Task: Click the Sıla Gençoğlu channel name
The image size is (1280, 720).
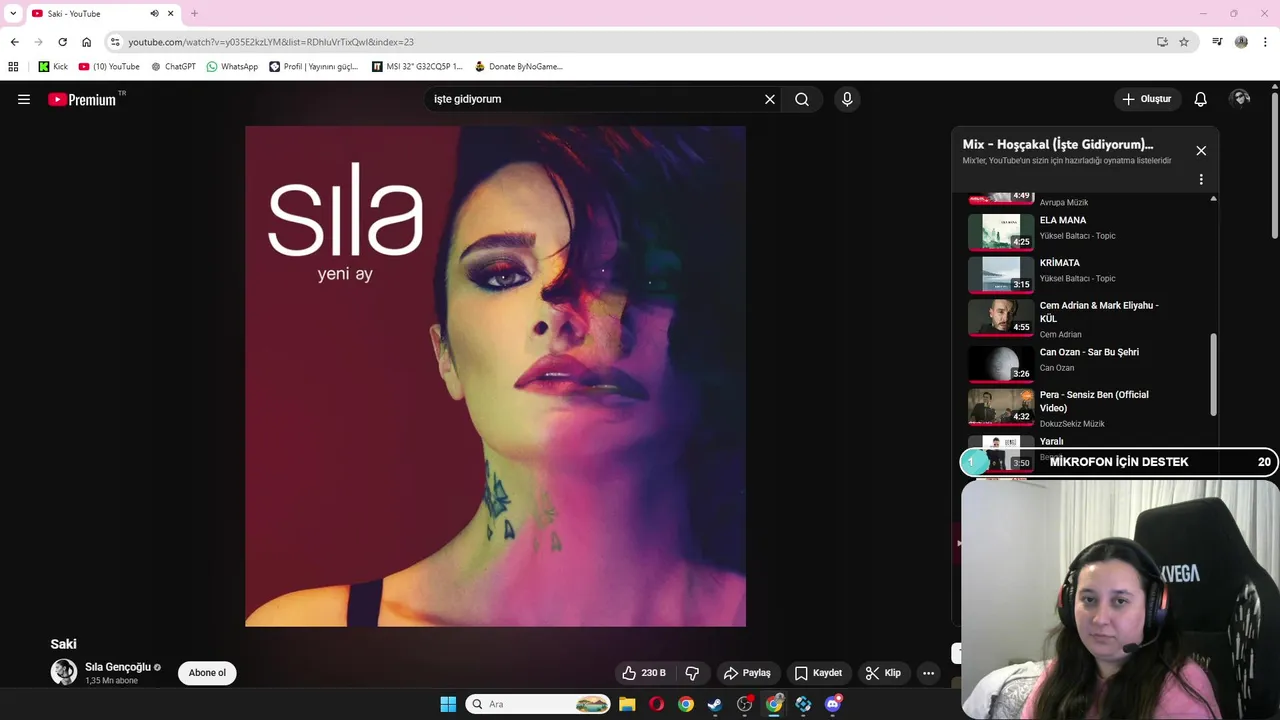Action: 118,667
